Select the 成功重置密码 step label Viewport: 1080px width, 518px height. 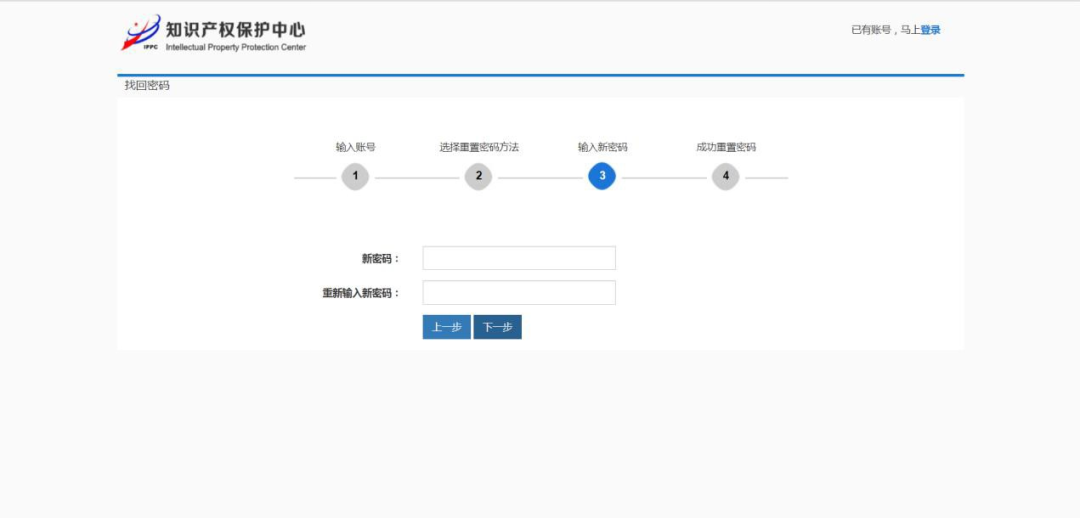click(726, 147)
